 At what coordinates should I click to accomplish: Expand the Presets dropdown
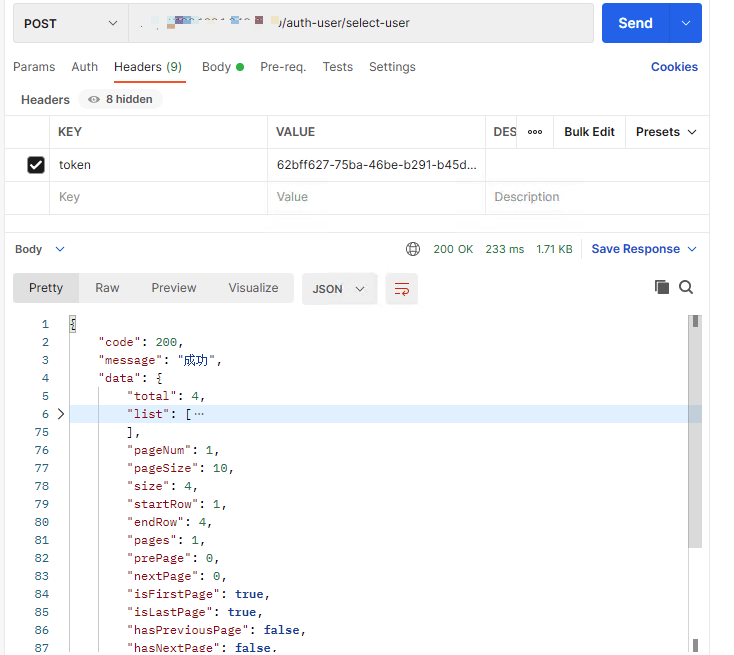(666, 132)
